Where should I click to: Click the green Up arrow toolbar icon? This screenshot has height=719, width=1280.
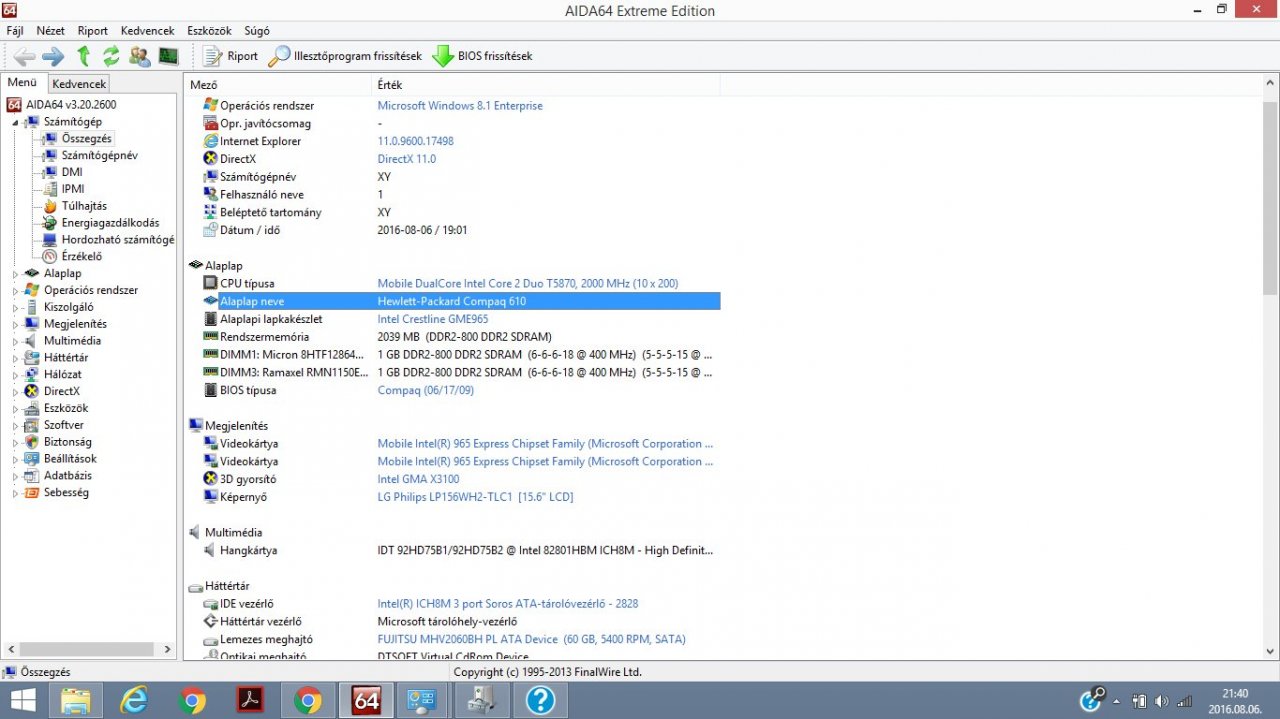tap(84, 56)
